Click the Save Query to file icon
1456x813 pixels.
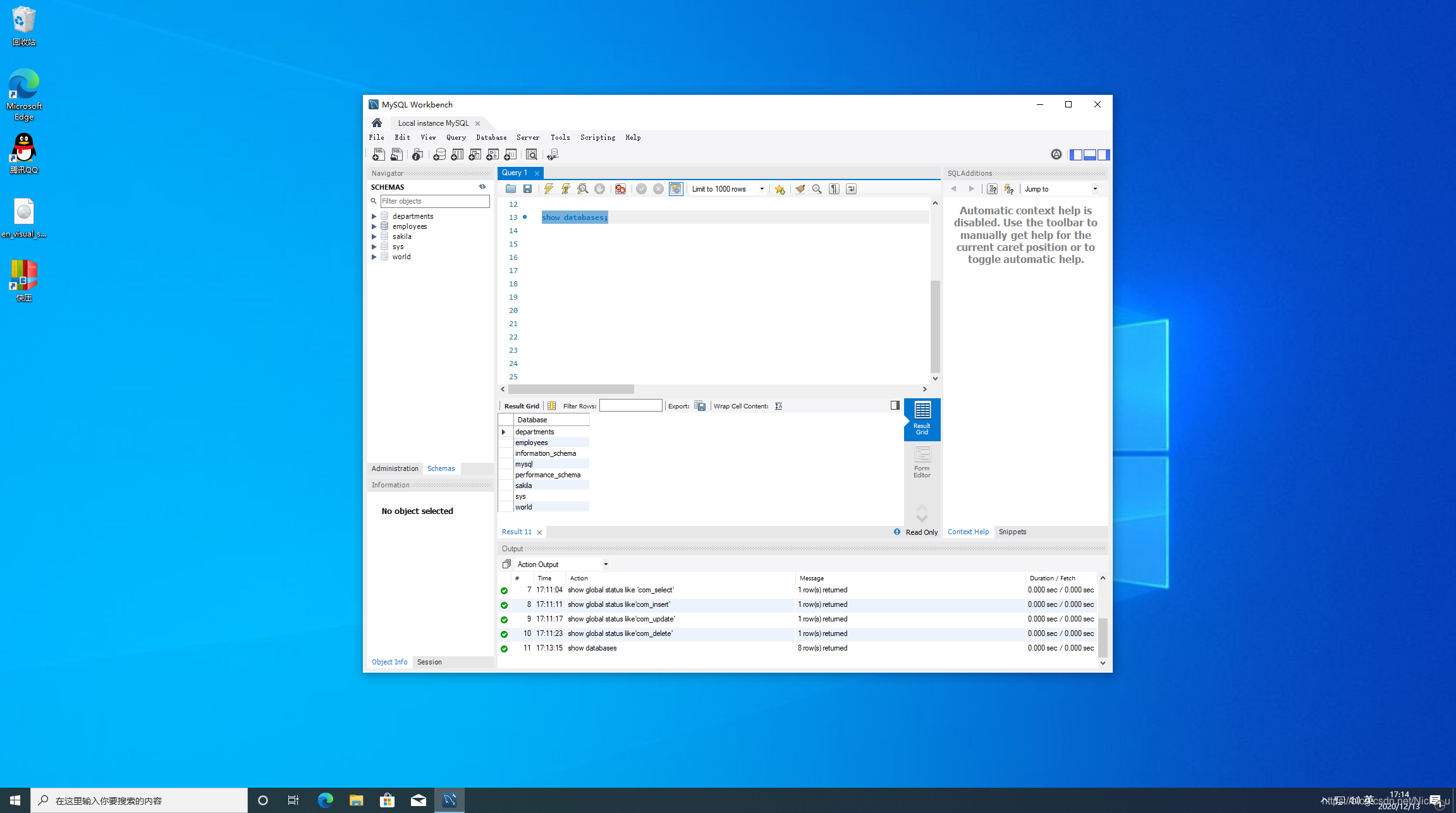(527, 189)
